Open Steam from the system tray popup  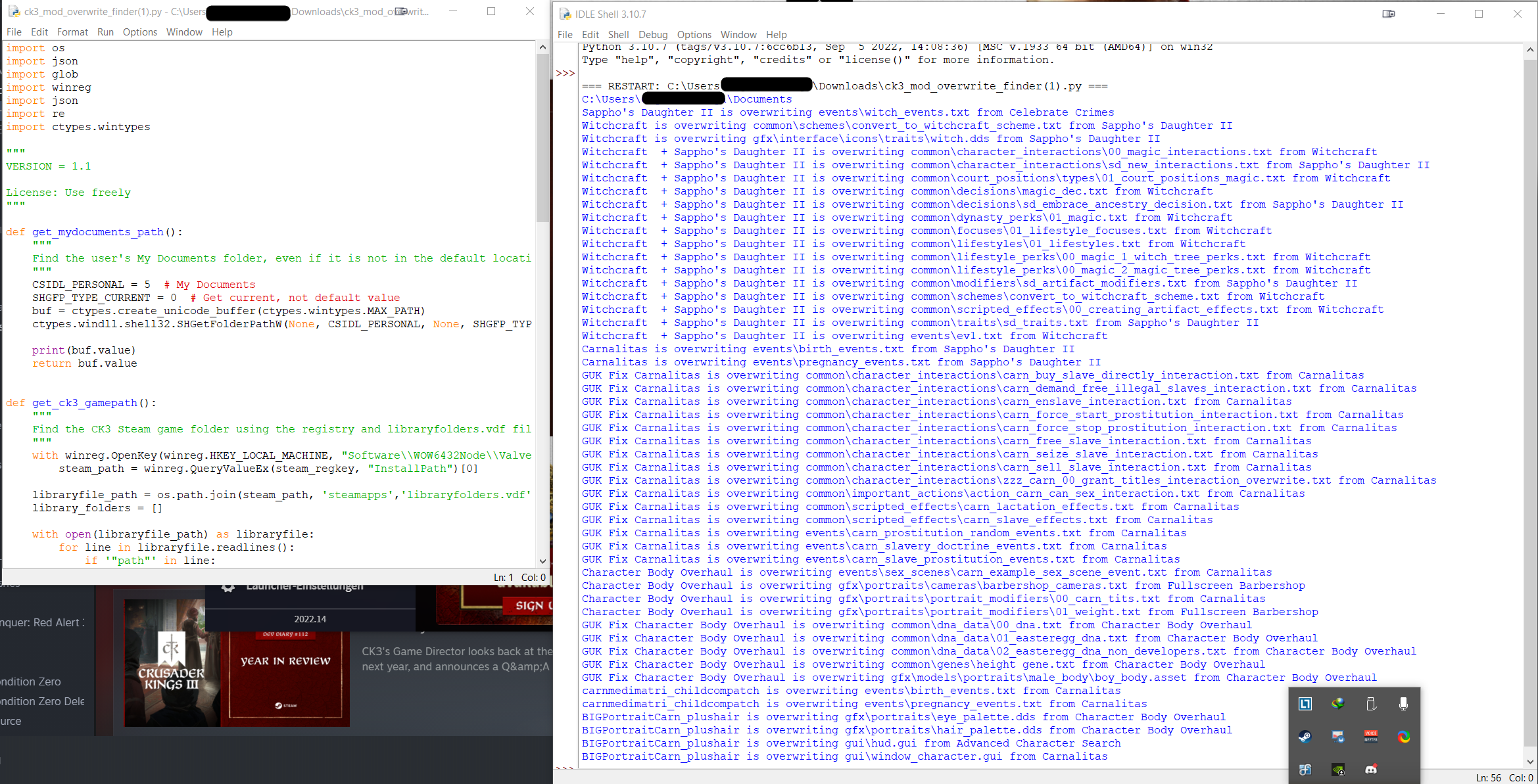click(1305, 737)
